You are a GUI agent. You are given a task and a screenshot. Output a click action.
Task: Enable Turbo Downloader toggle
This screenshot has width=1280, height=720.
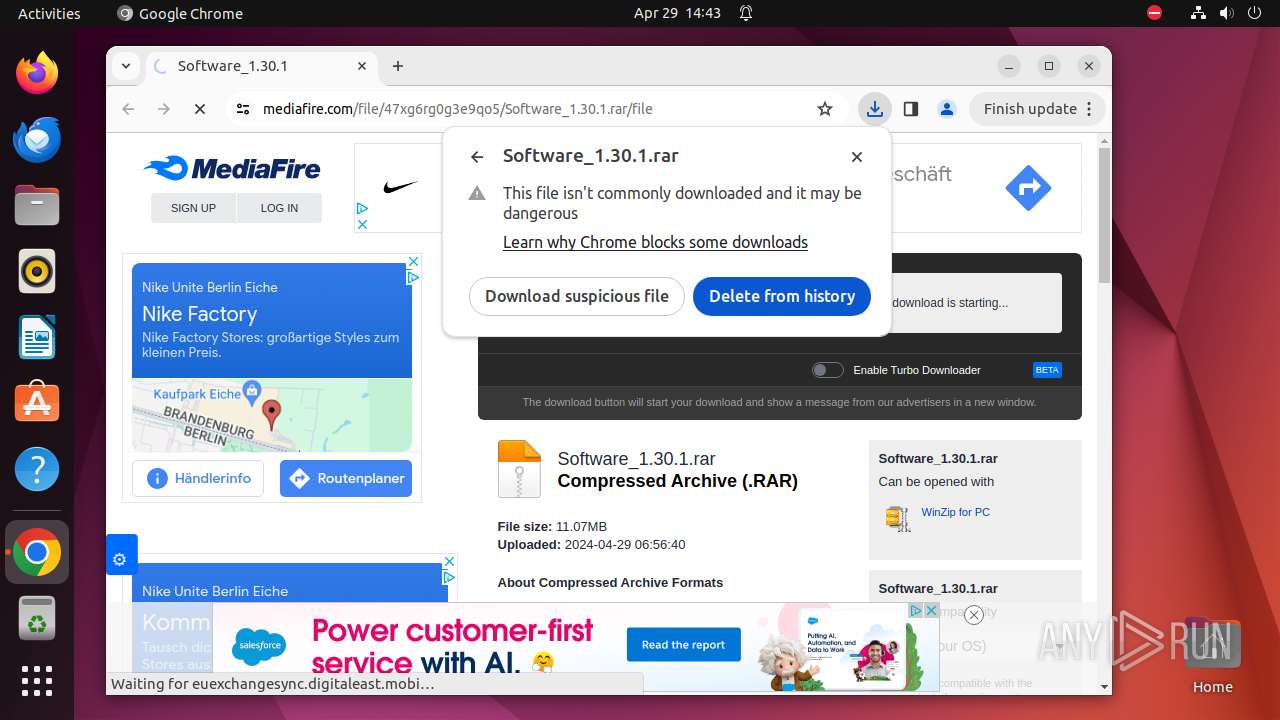tap(827, 370)
